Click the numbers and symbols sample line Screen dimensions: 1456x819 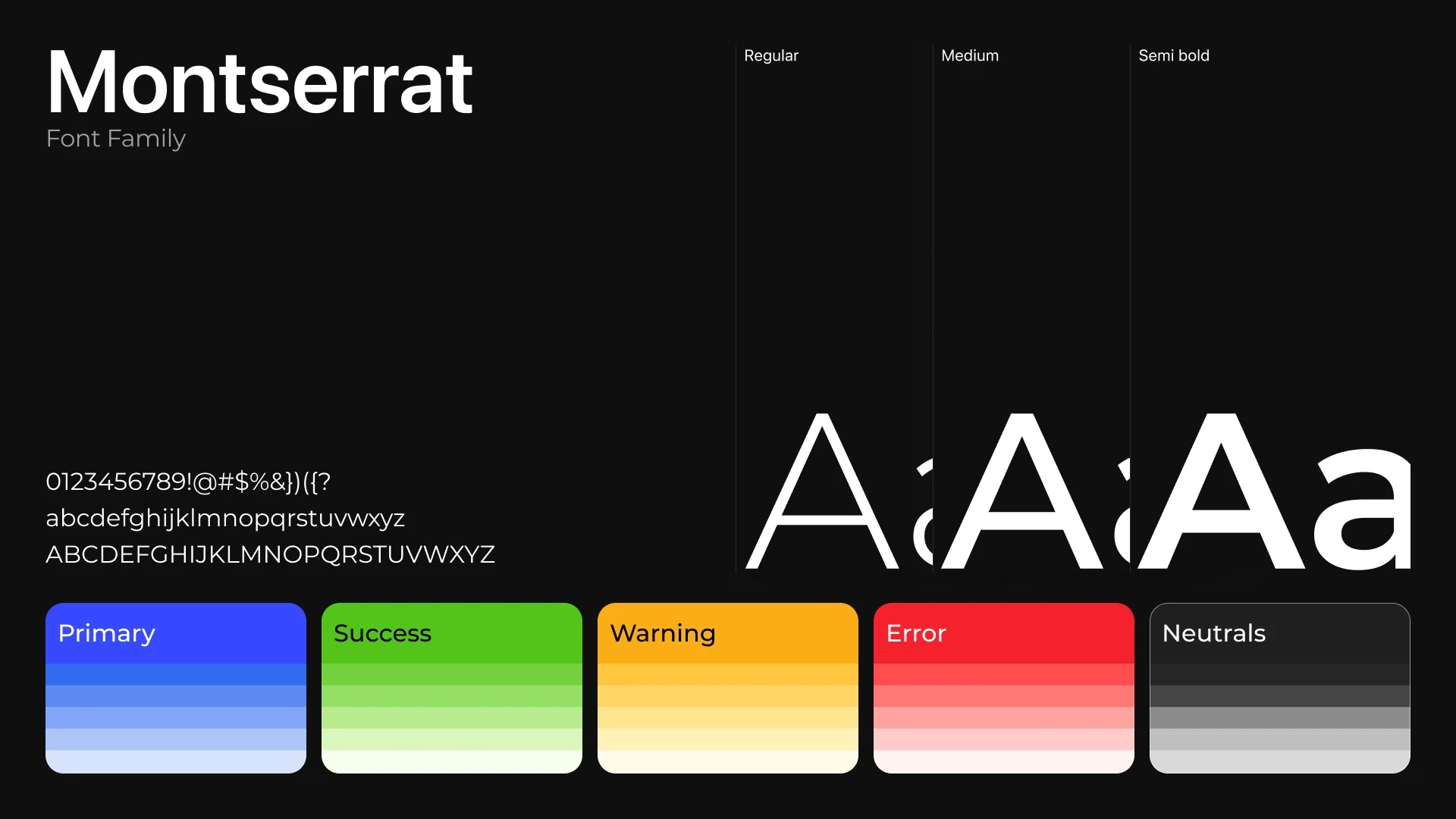pos(188,482)
